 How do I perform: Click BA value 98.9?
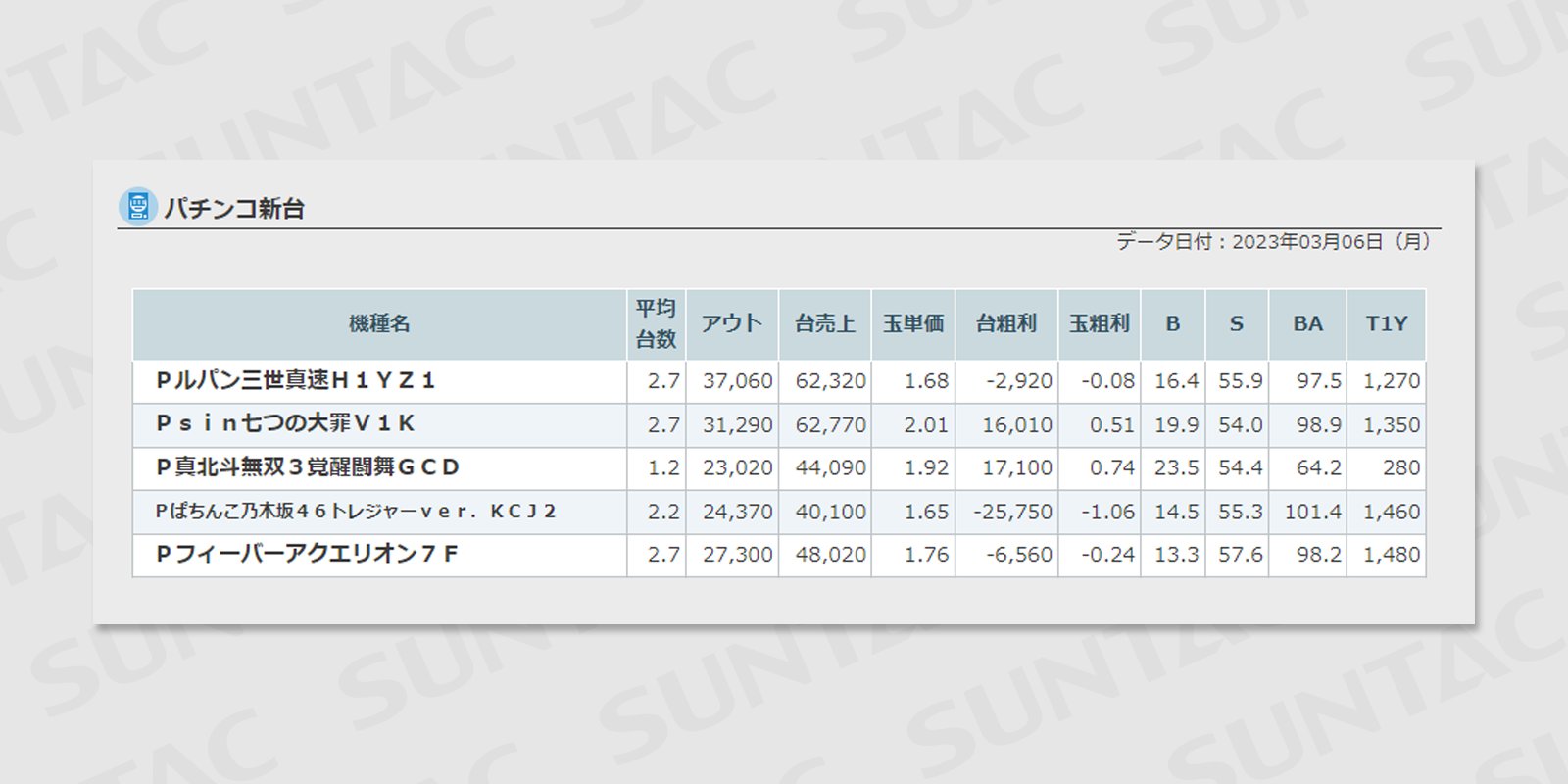[x=1319, y=425]
